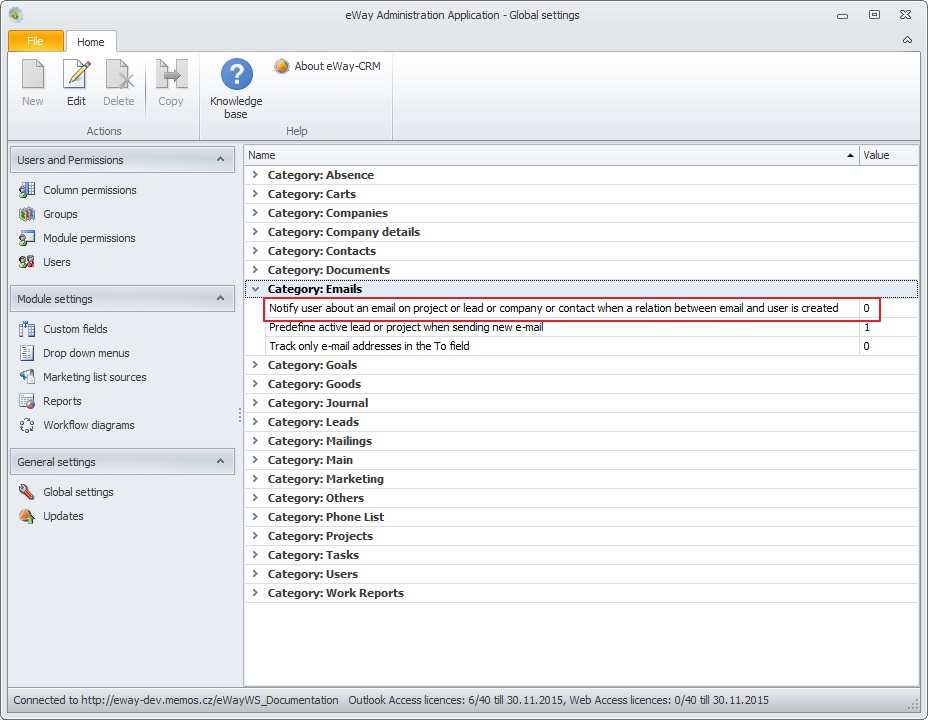This screenshot has height=720, width=928.
Task: Expand Category: Others
Action: (255, 498)
